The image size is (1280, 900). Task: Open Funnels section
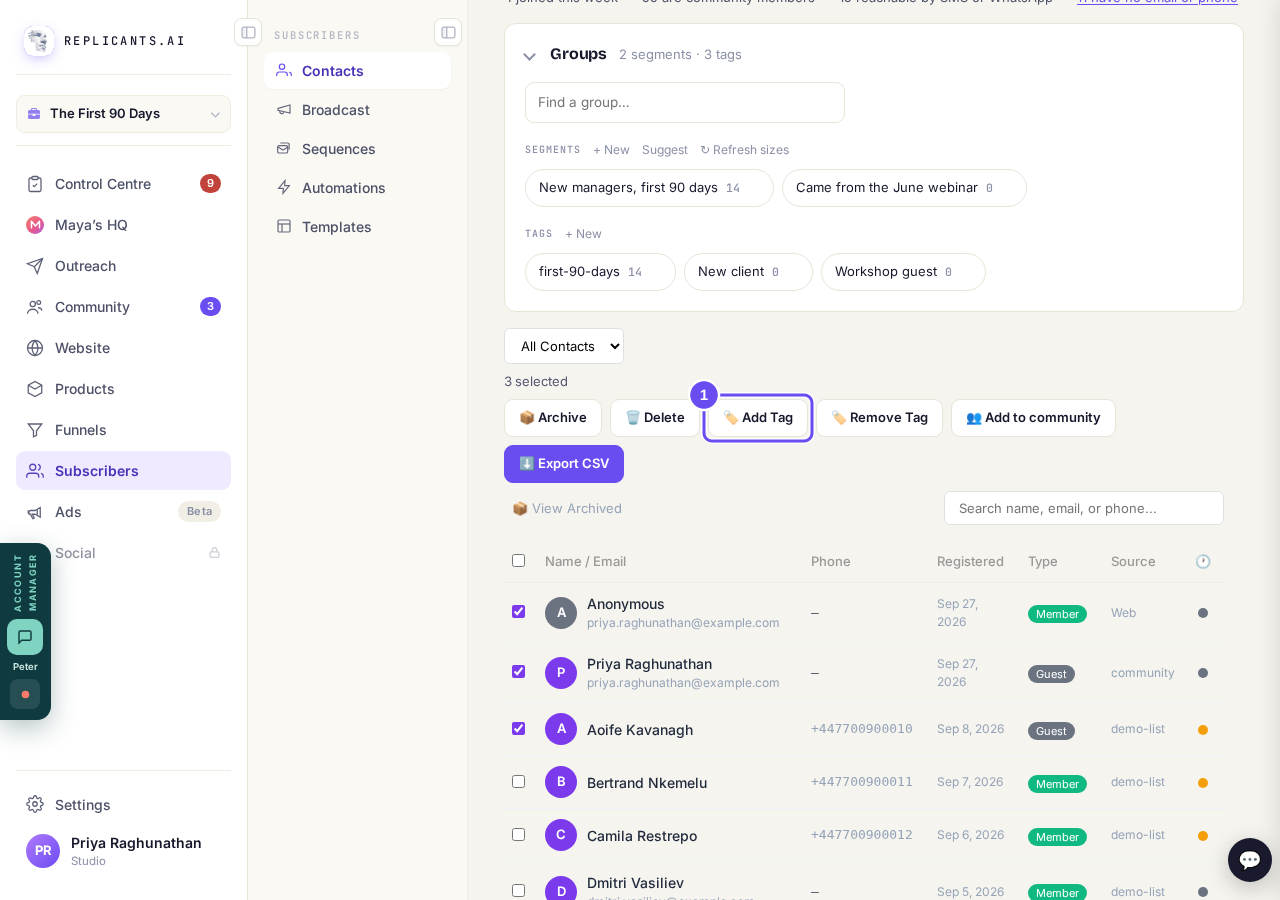(x=123, y=430)
